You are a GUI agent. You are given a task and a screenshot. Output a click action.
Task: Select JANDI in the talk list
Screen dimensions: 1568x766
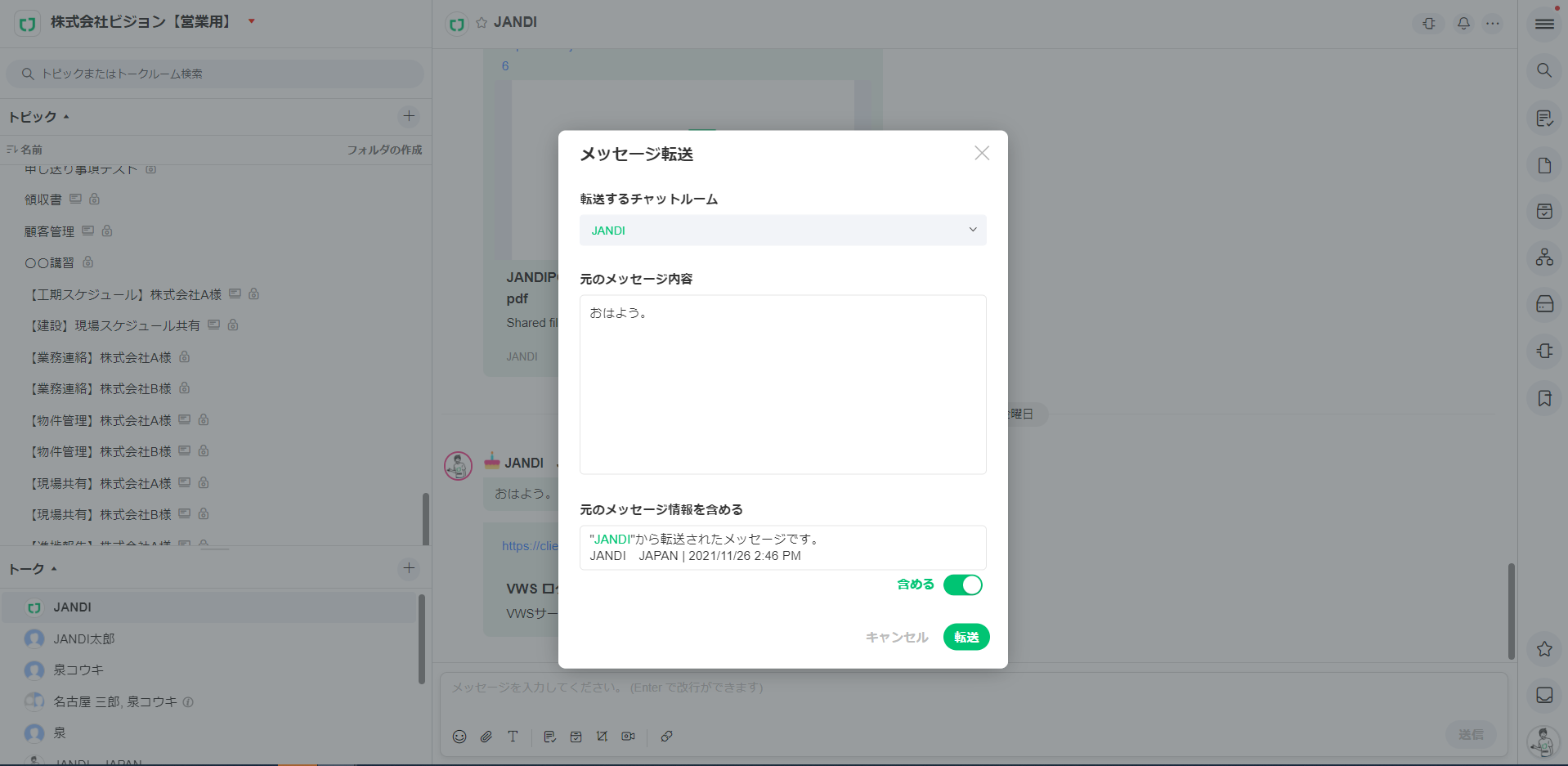(209, 607)
